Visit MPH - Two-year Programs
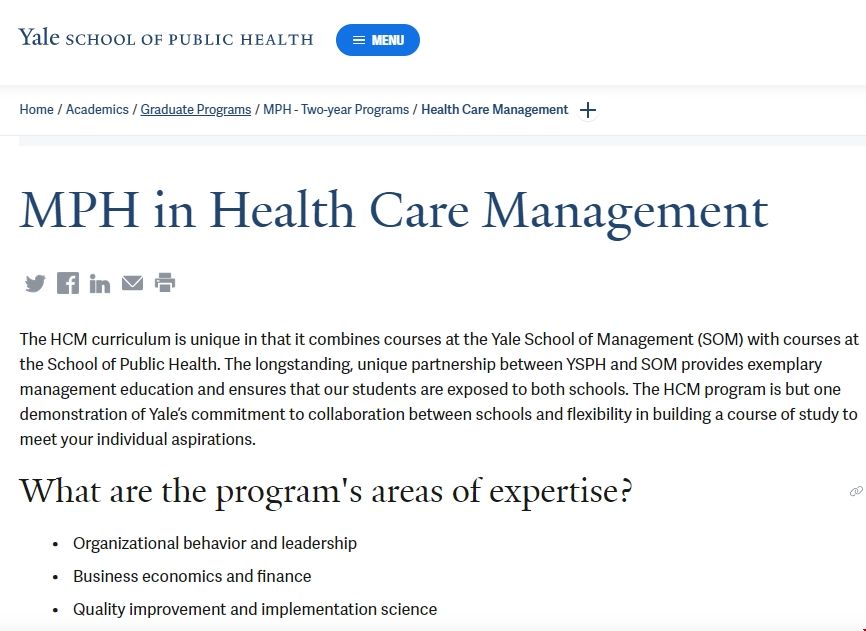The height and width of the screenshot is (631, 866). pos(335,109)
